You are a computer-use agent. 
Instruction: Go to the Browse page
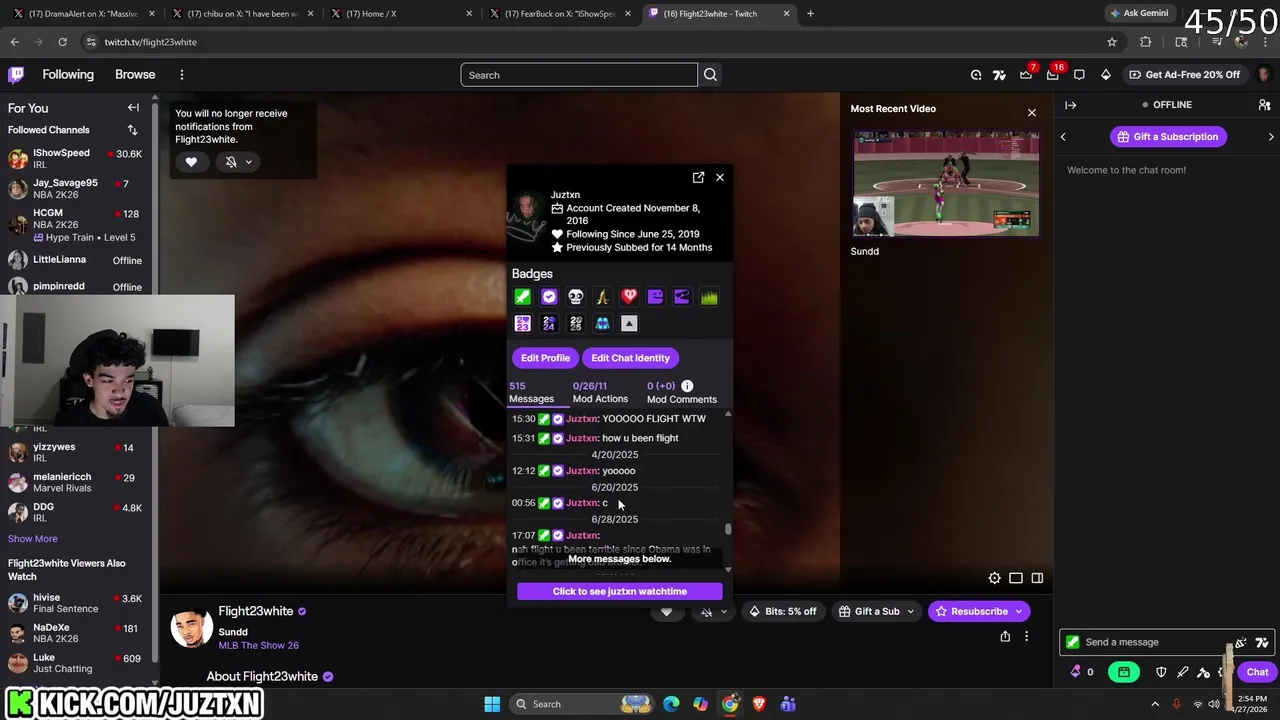click(135, 75)
